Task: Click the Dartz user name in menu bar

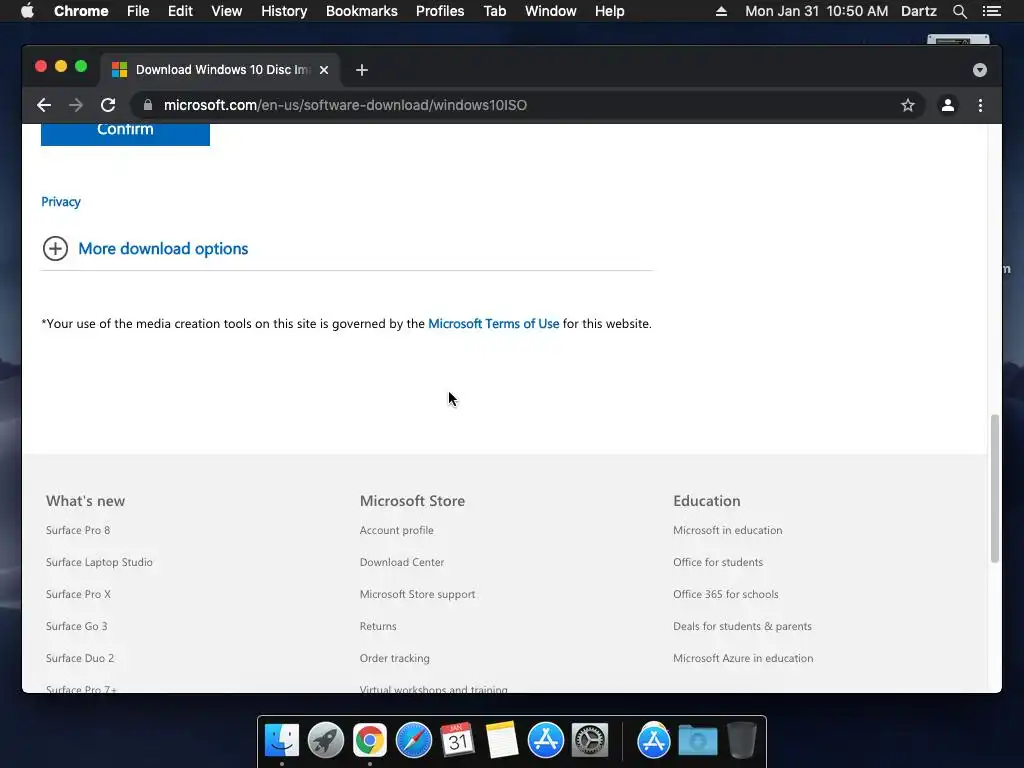Action: click(919, 11)
